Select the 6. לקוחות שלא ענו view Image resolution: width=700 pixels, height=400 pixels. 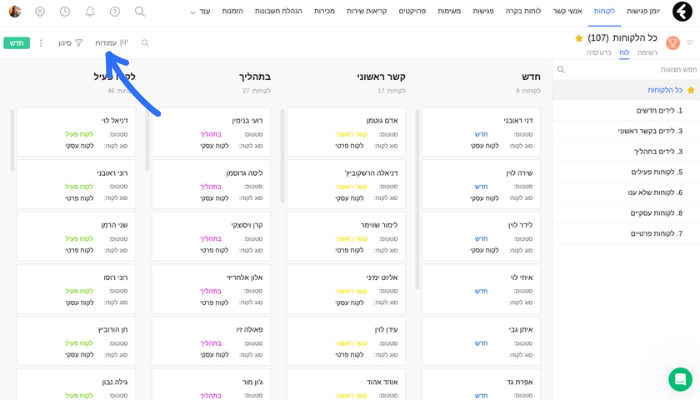click(x=626, y=193)
